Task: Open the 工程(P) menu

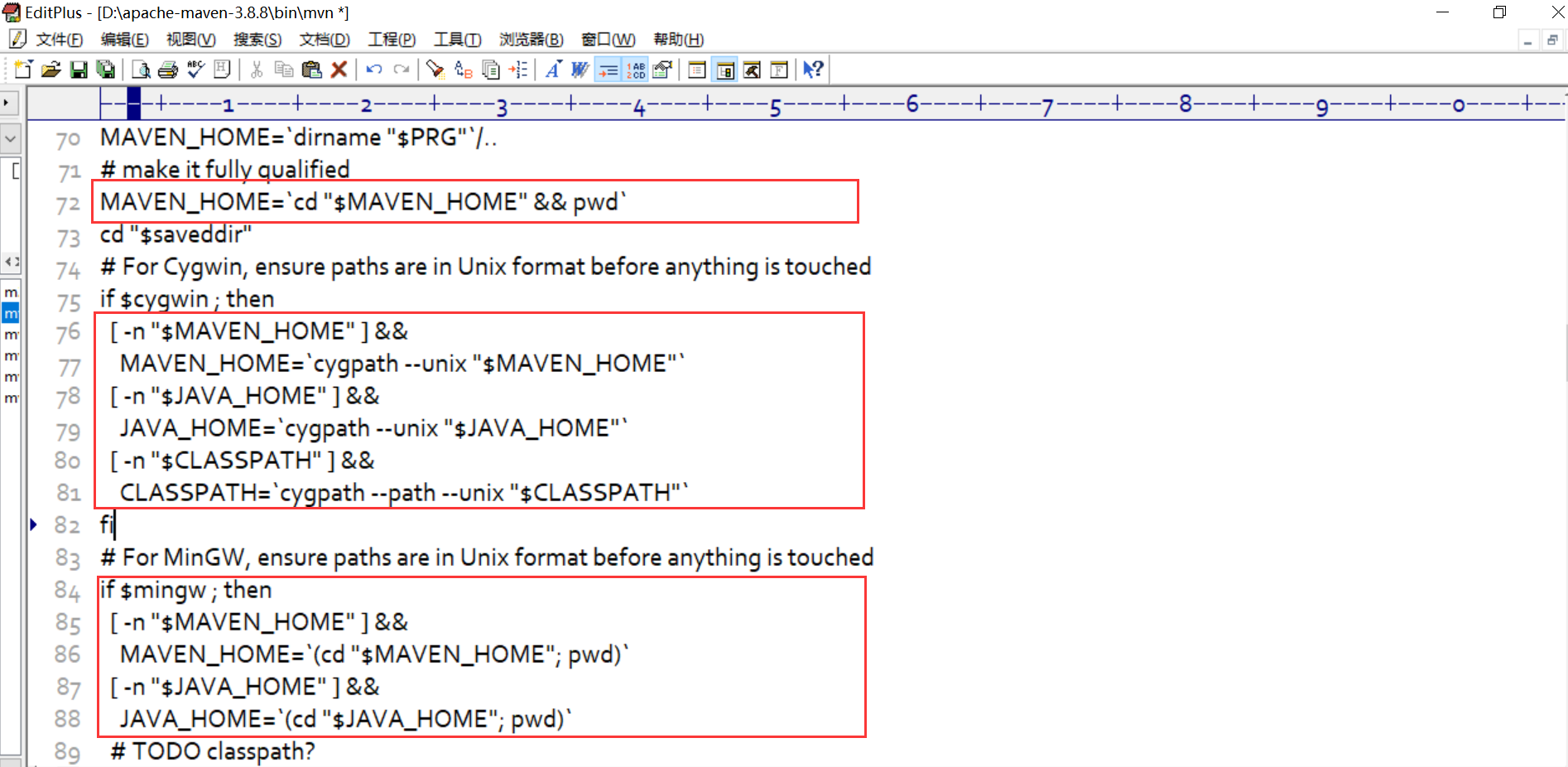Action: [392, 40]
